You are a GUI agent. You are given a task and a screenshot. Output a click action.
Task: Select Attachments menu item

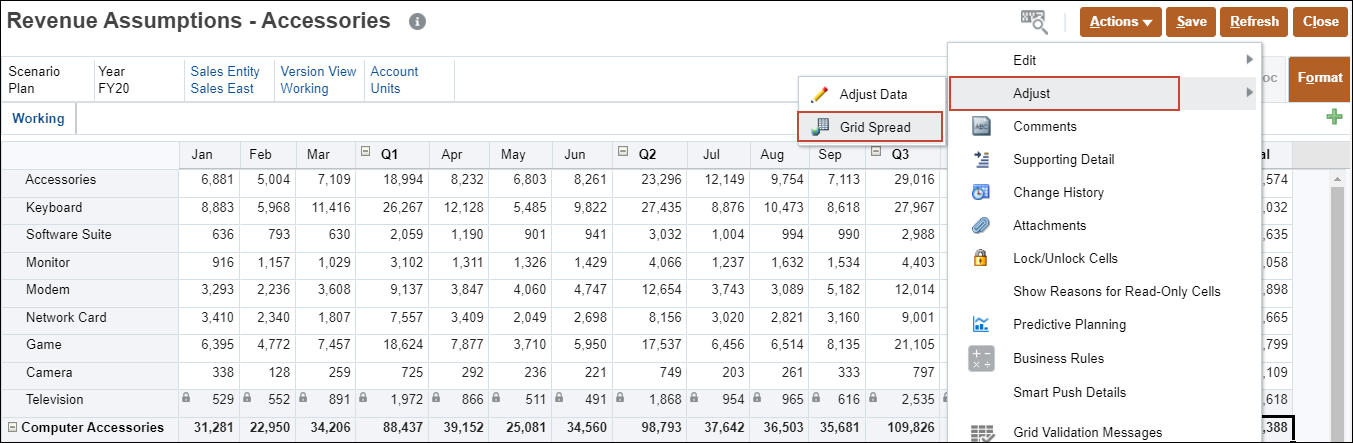(x=1049, y=226)
